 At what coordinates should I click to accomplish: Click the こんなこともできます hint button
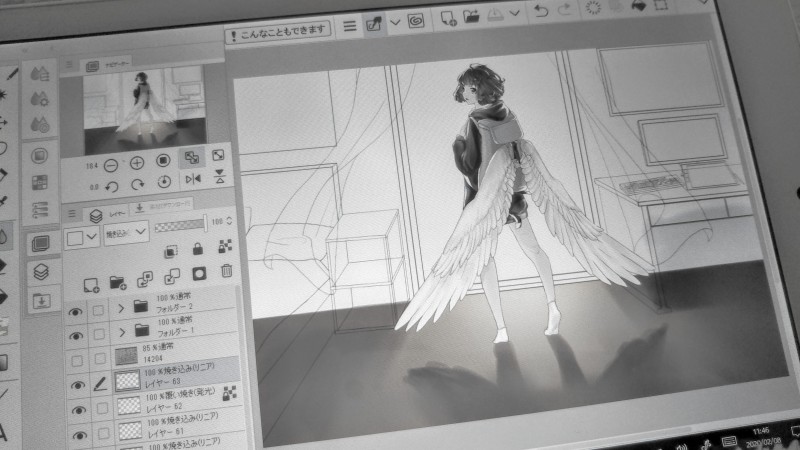tap(278, 33)
